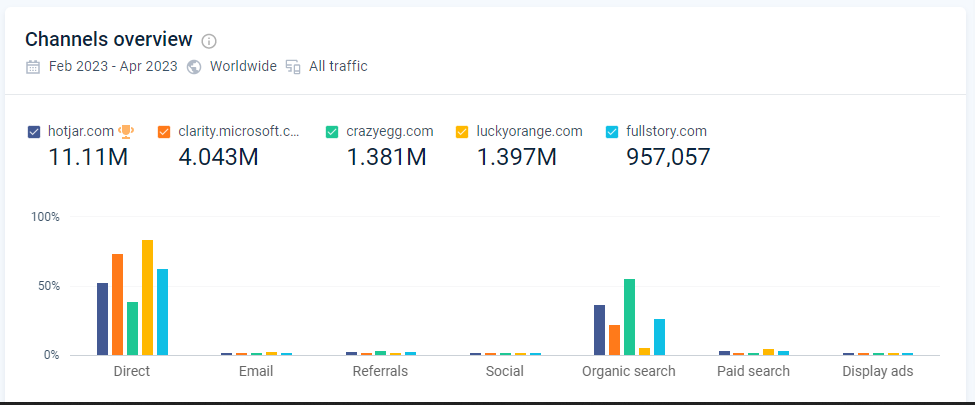Click the globe icon before Worldwide
975x405 pixels.
(x=194, y=67)
